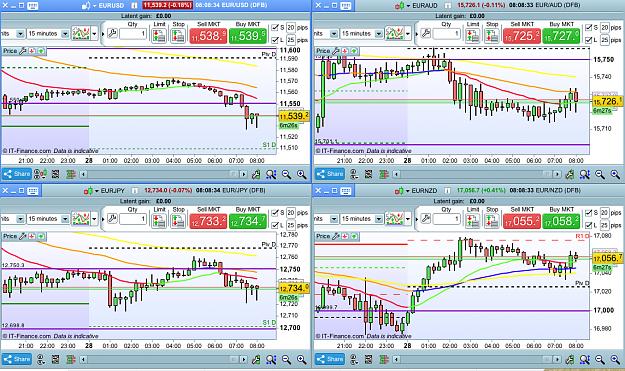This screenshot has width=625, height=371.
Task: Click Buy MKT 12,734.7 button in EURJPY
Action: point(248,221)
